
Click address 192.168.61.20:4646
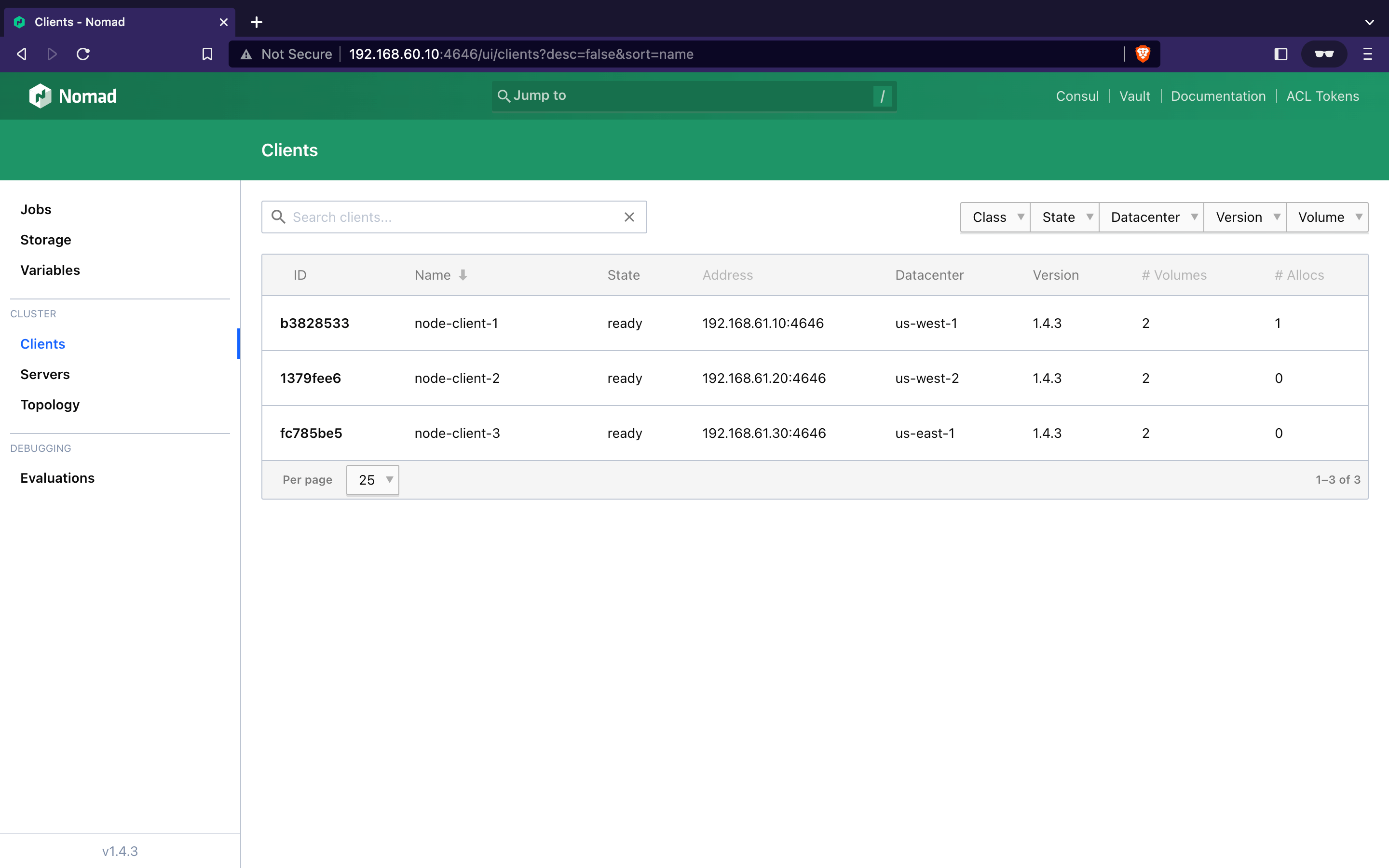pyautogui.click(x=764, y=379)
